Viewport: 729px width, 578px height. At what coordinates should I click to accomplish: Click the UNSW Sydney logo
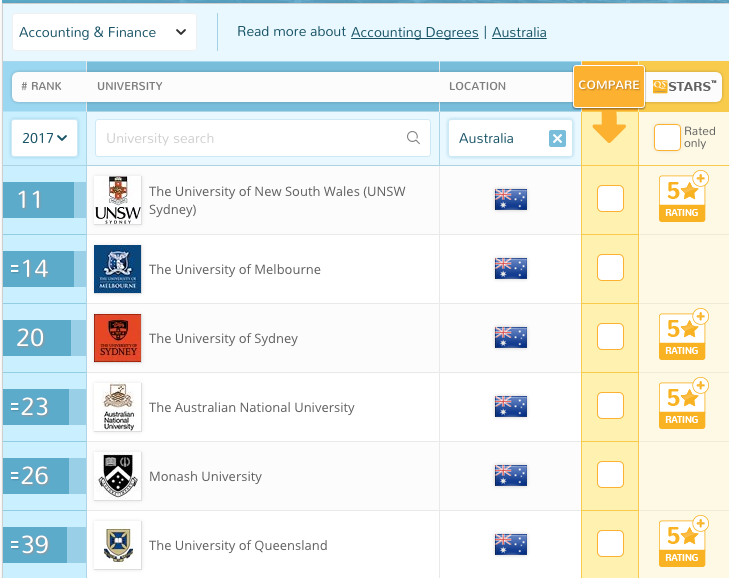(x=117, y=200)
